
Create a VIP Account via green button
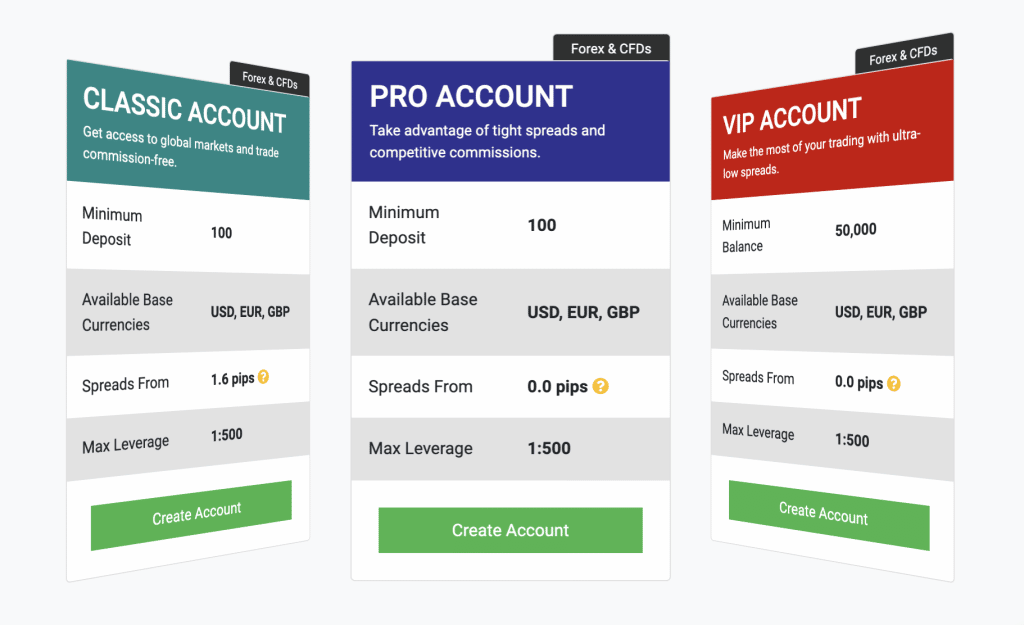(829, 515)
